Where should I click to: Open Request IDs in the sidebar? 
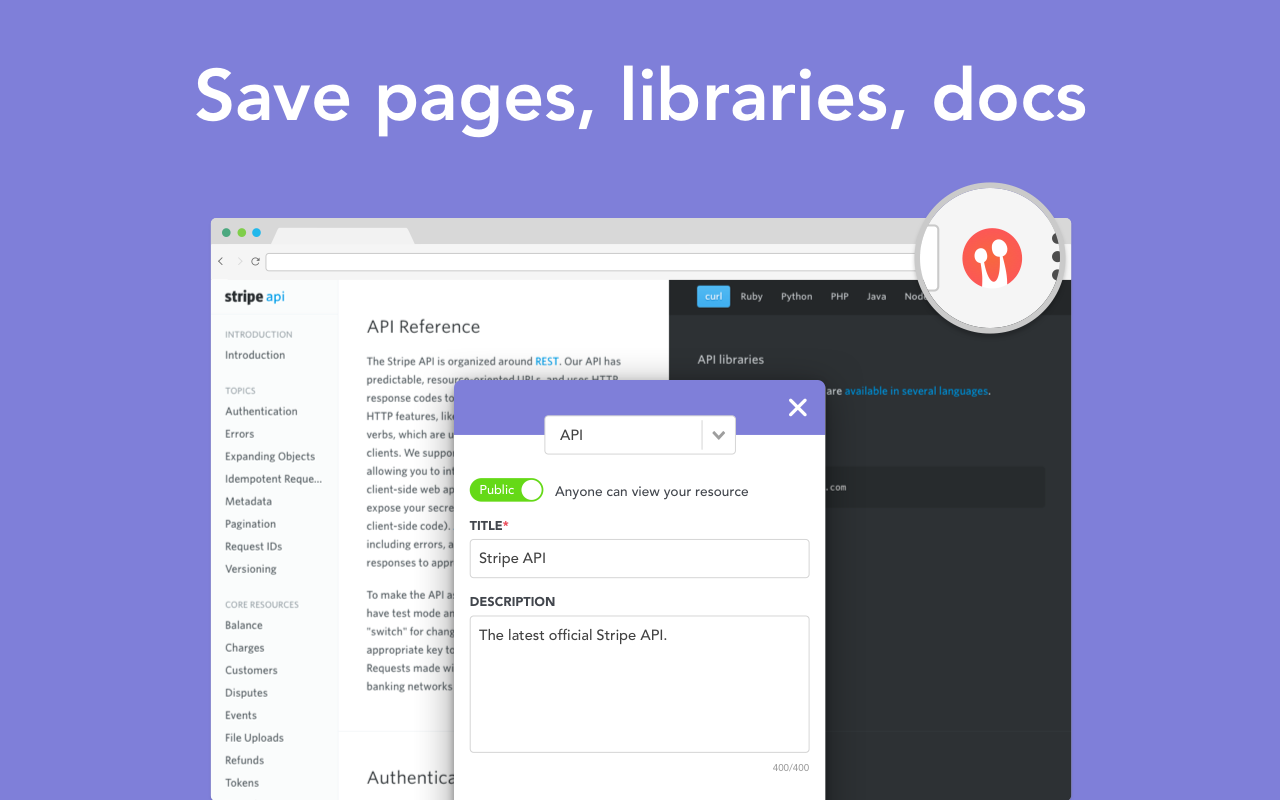coord(253,546)
